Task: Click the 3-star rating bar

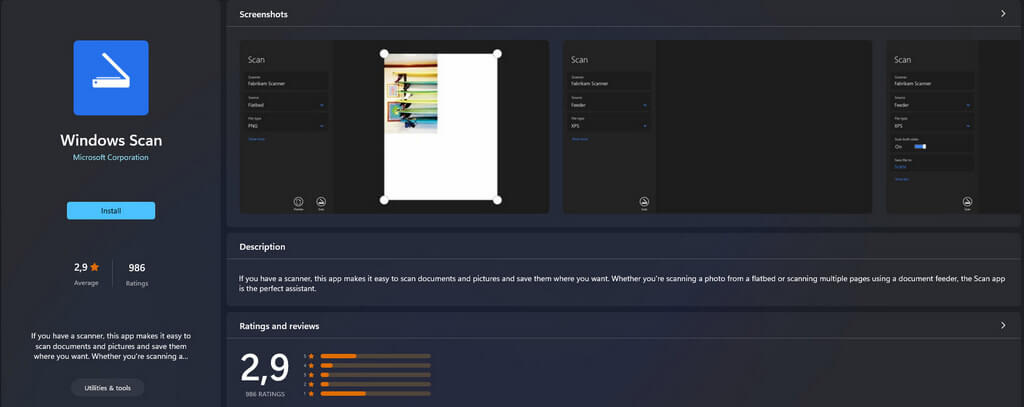Action: coord(376,375)
